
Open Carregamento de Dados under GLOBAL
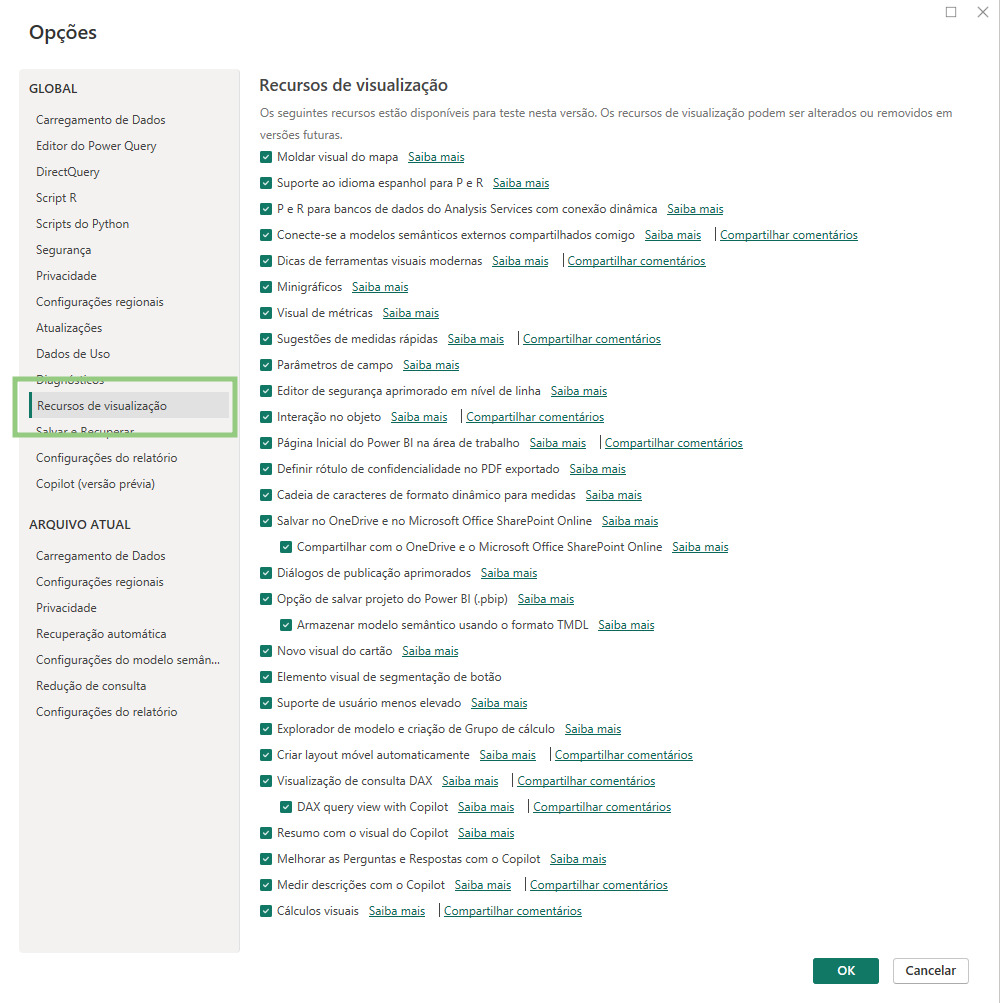[100, 120]
